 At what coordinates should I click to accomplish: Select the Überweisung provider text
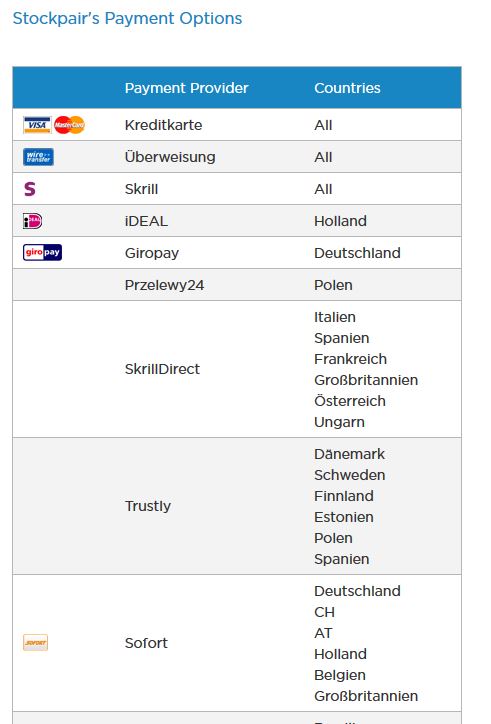click(170, 157)
